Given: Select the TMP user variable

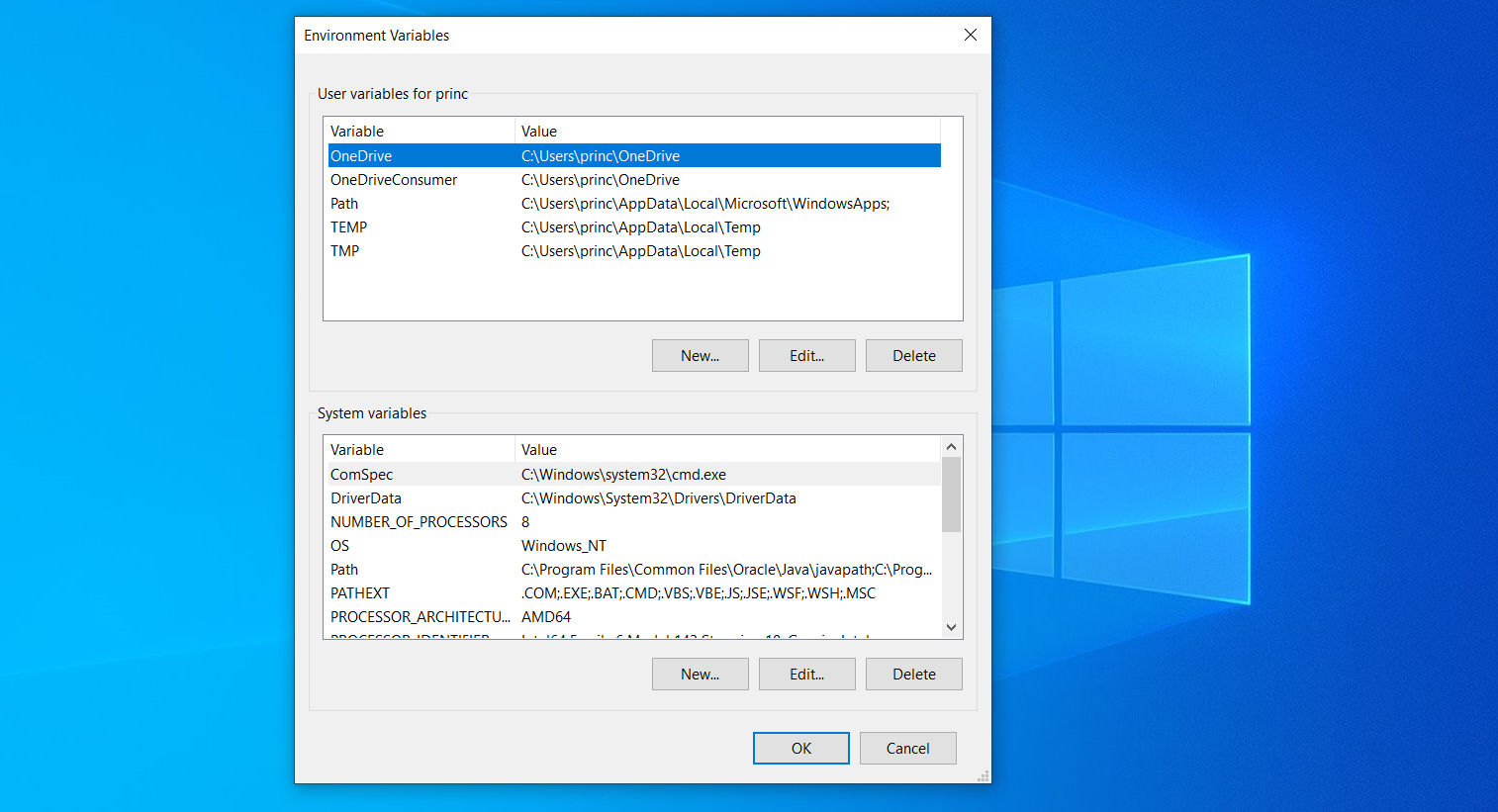Looking at the screenshot, I should [x=634, y=251].
